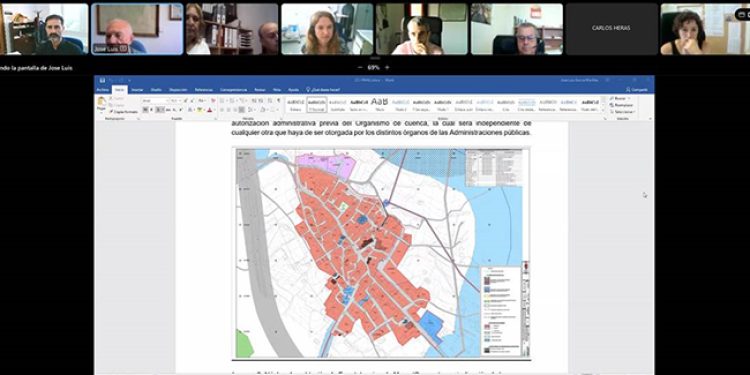This screenshot has height=375, width=750.
Task: Click the map image in the document
Action: [x=381, y=253]
